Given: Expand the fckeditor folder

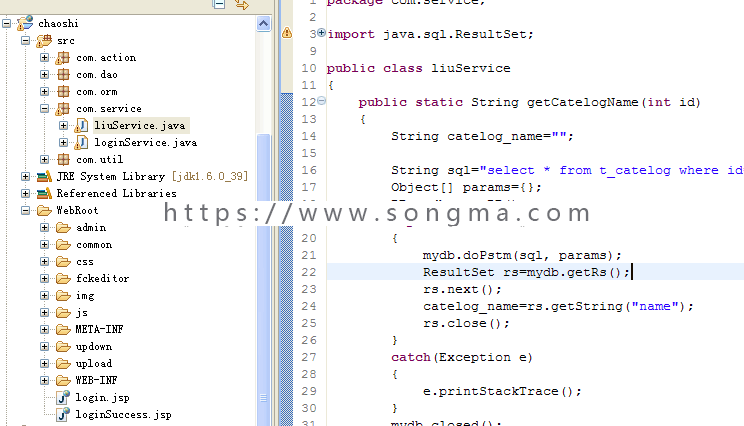Looking at the screenshot, I should click(x=45, y=278).
